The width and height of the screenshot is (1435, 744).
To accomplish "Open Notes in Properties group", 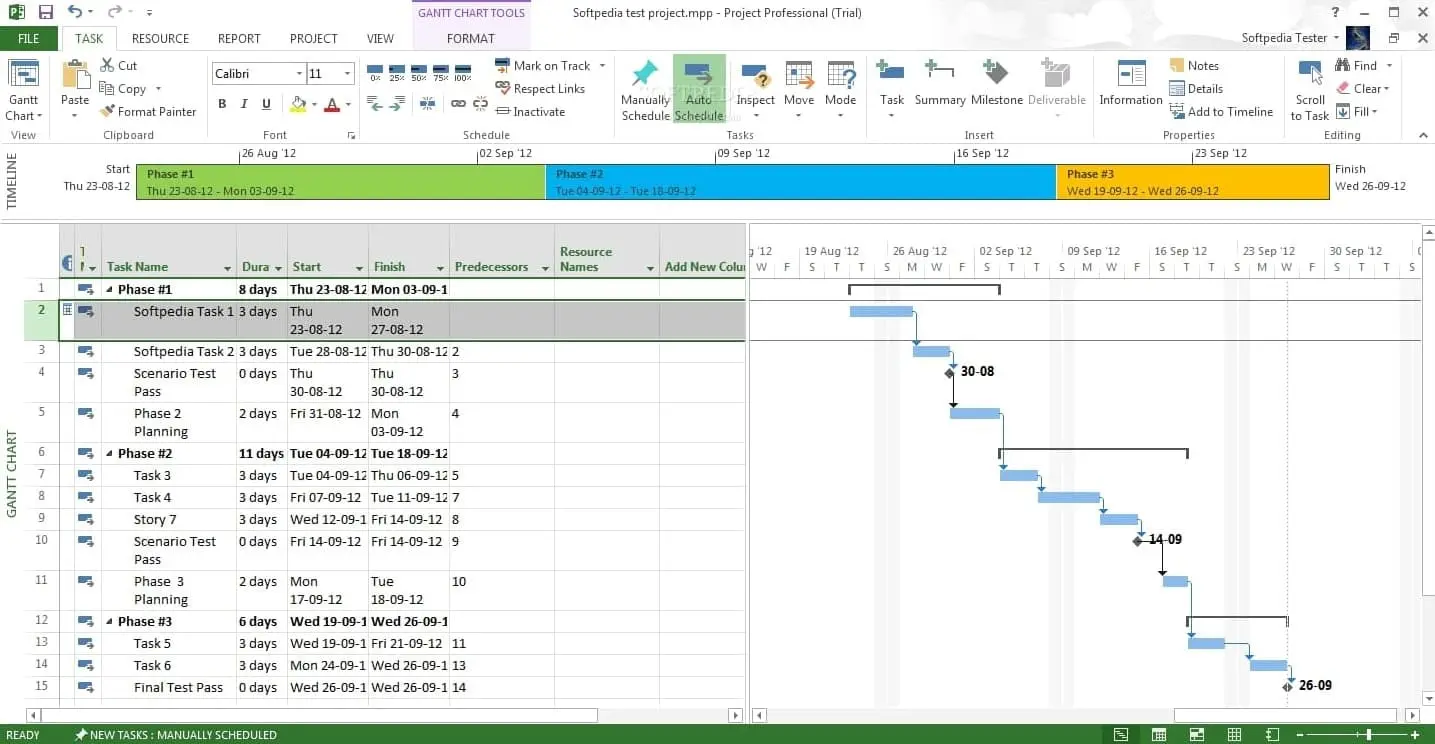I will [1194, 66].
